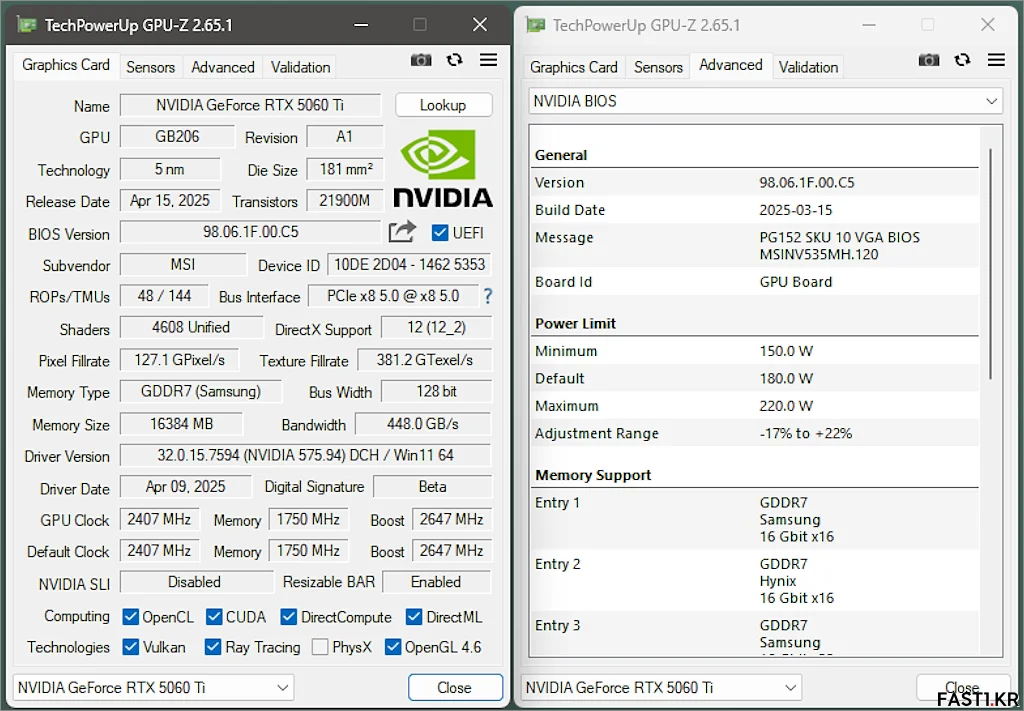Click the BIOS Version field 98.06.1F.00.C5
1024x711 pixels.
(x=250, y=232)
